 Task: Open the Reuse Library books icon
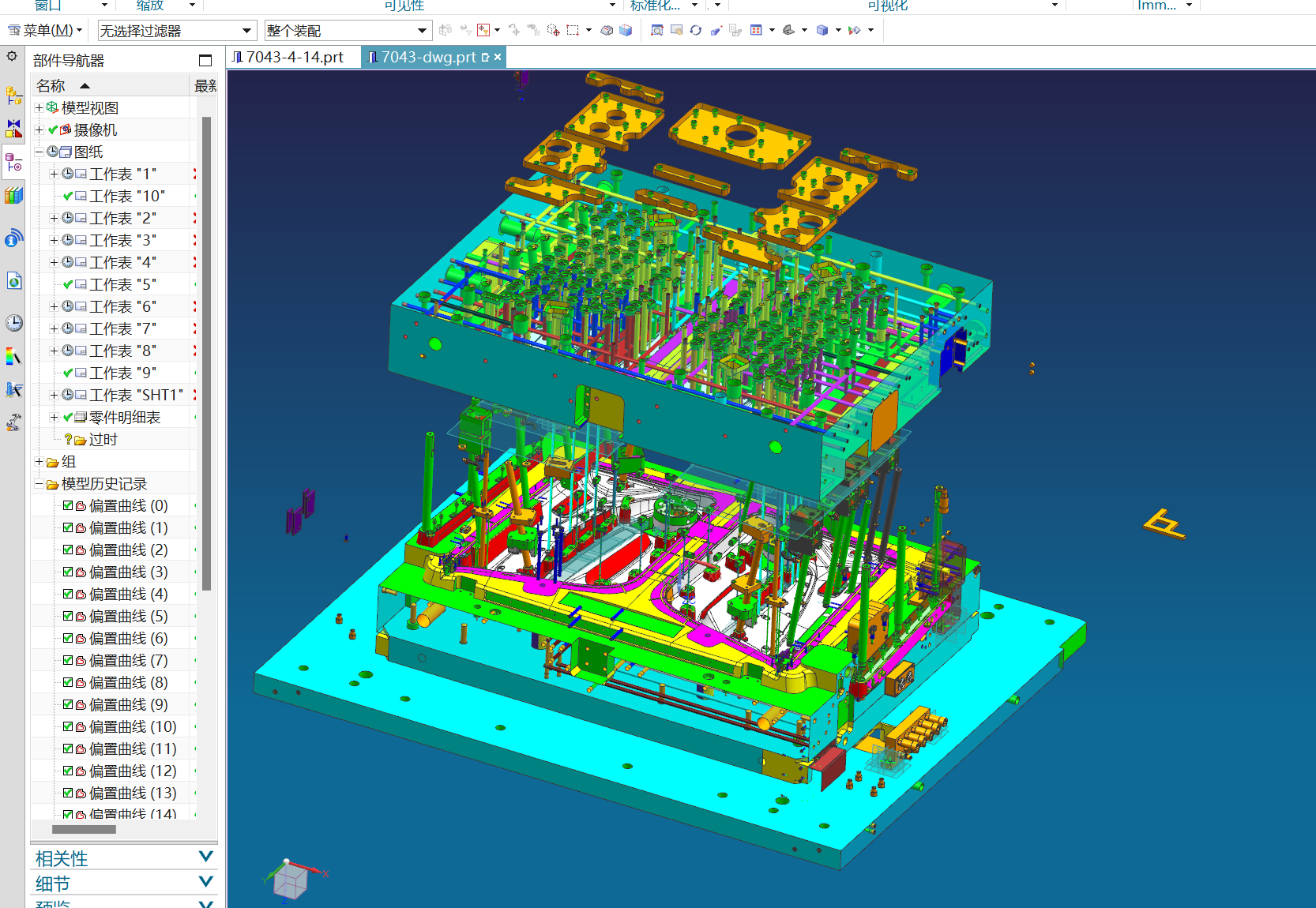[13, 195]
